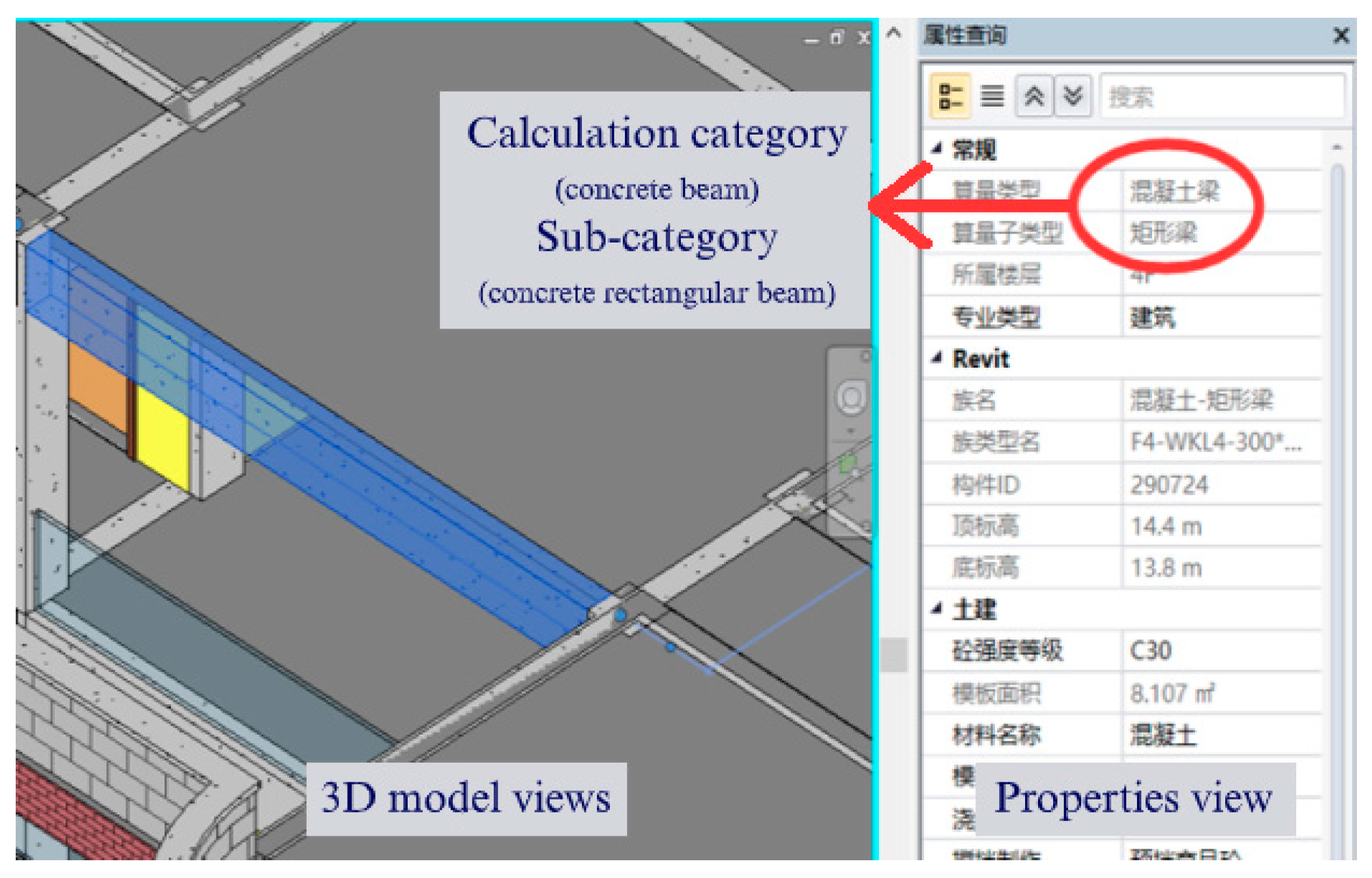1372x878 pixels.
Task: Switch to alphabetical list view icon
Action: [992, 96]
